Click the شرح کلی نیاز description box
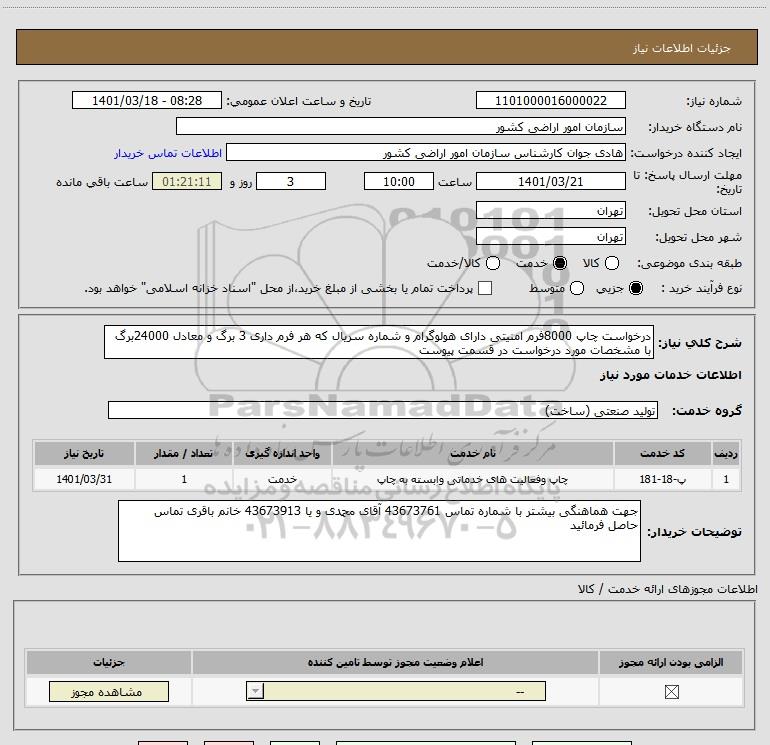Image resolution: width=770 pixels, height=745 pixels. (379, 342)
